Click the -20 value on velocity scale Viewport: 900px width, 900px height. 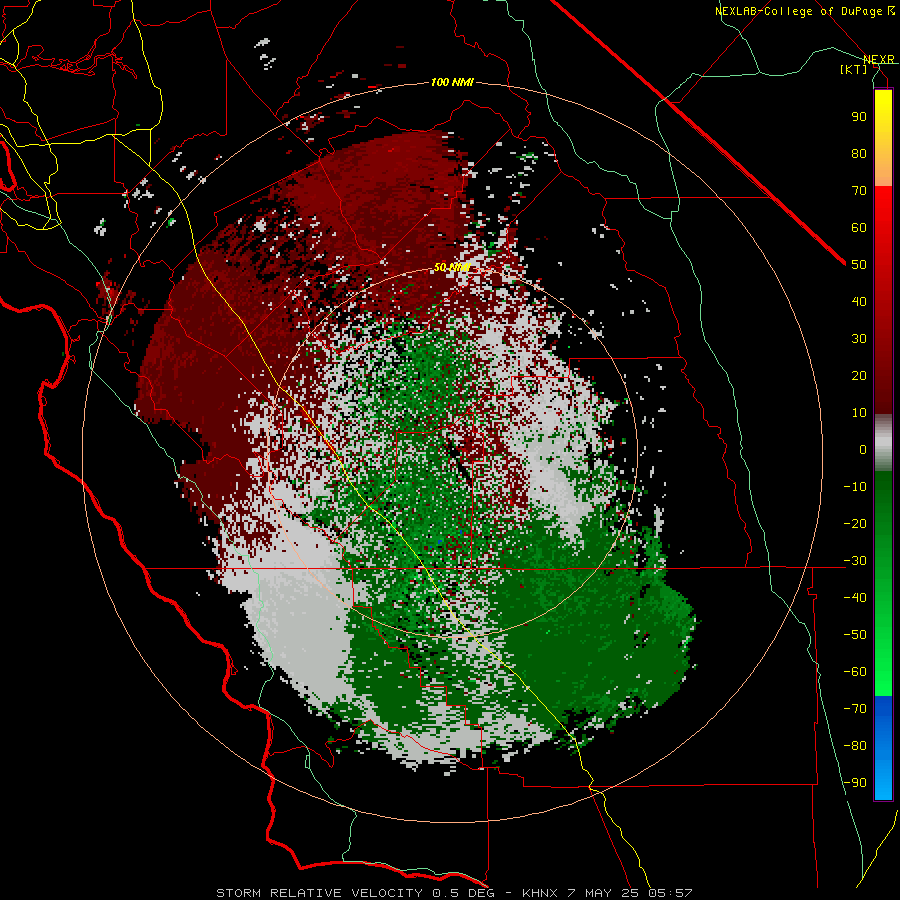point(855,524)
